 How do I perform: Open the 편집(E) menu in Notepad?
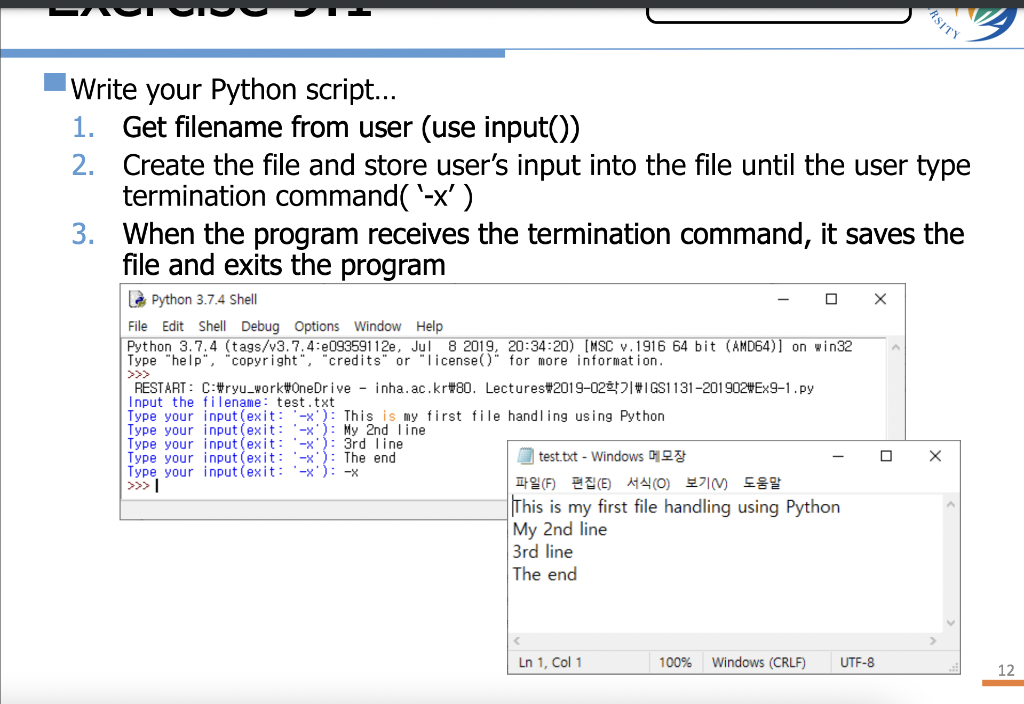coord(591,483)
